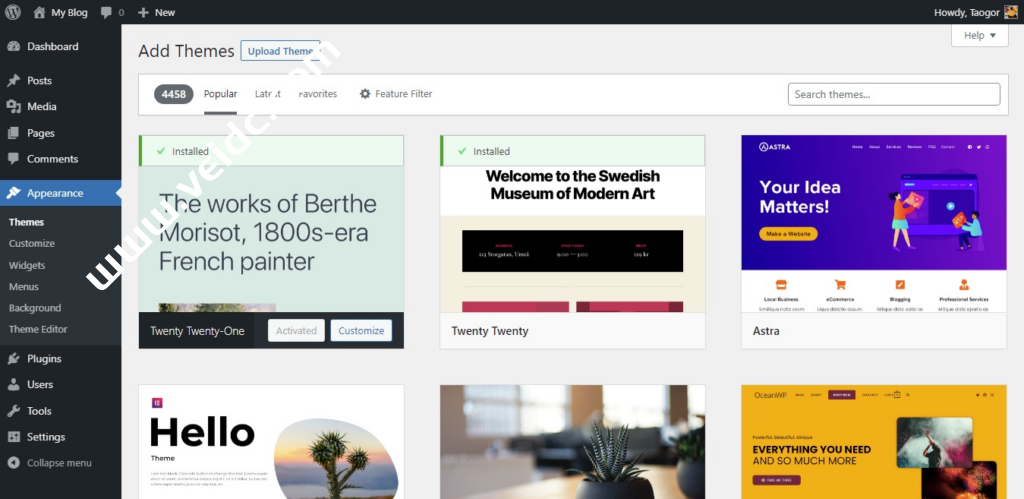Click the Twenty Twenty theme name

point(490,331)
